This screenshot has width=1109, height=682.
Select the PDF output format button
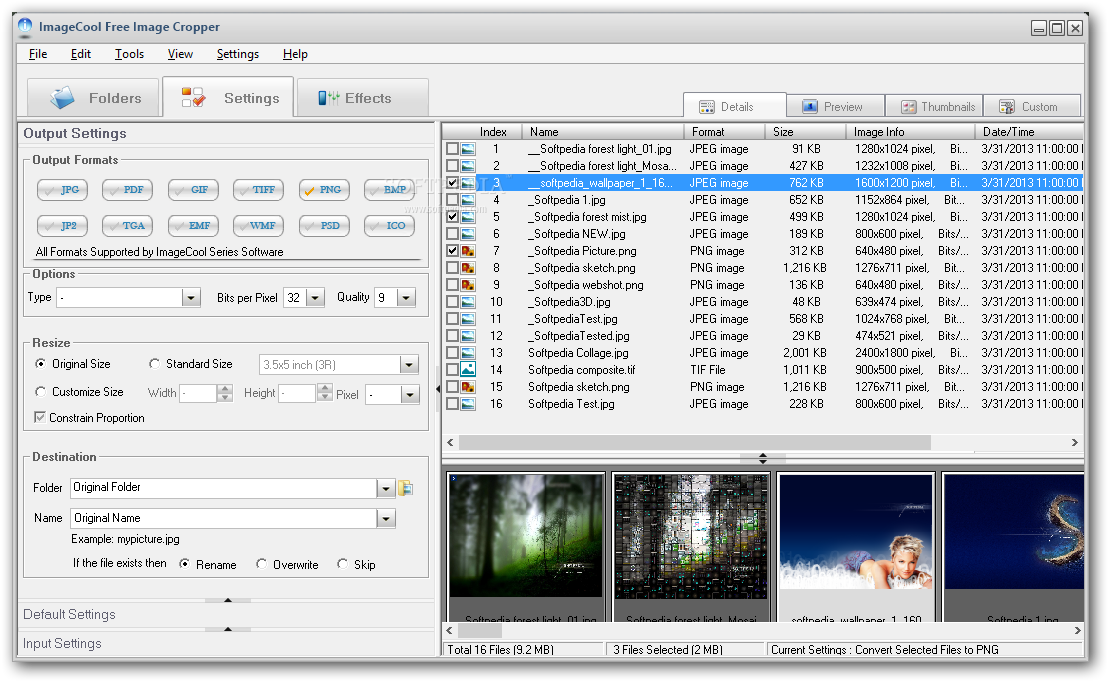(127, 190)
